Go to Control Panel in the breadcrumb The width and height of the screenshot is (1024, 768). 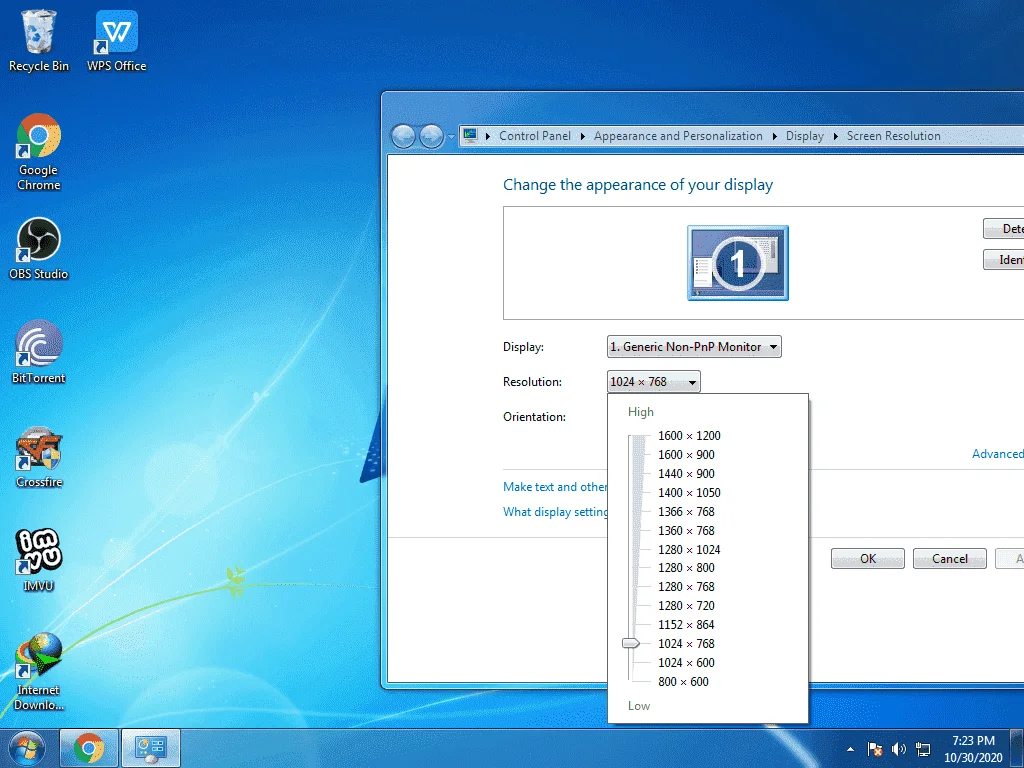pyautogui.click(x=534, y=136)
